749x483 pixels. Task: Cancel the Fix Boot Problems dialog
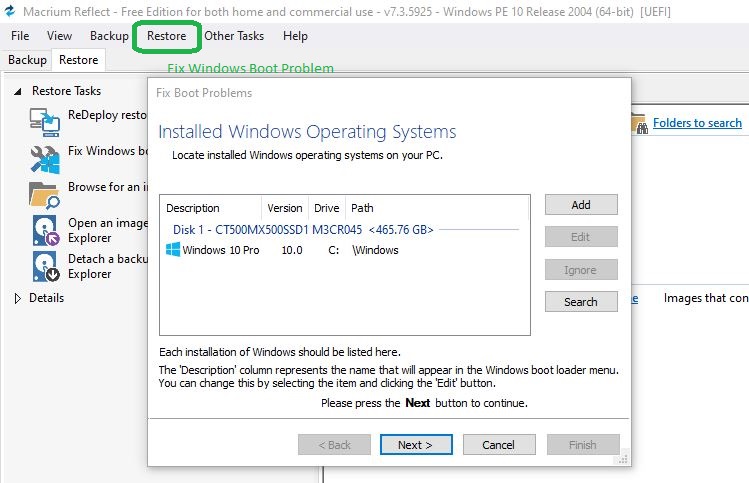click(499, 445)
